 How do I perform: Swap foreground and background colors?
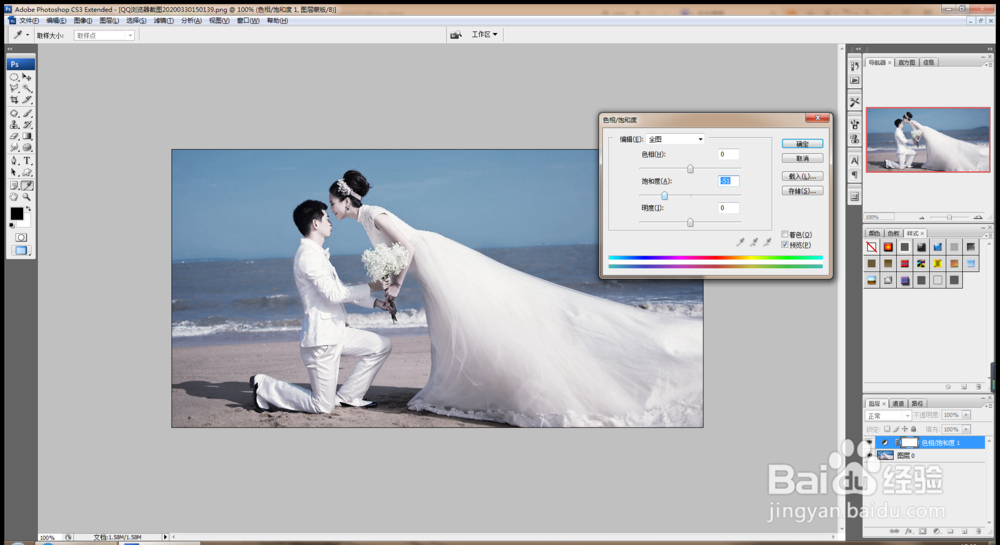click(28, 209)
